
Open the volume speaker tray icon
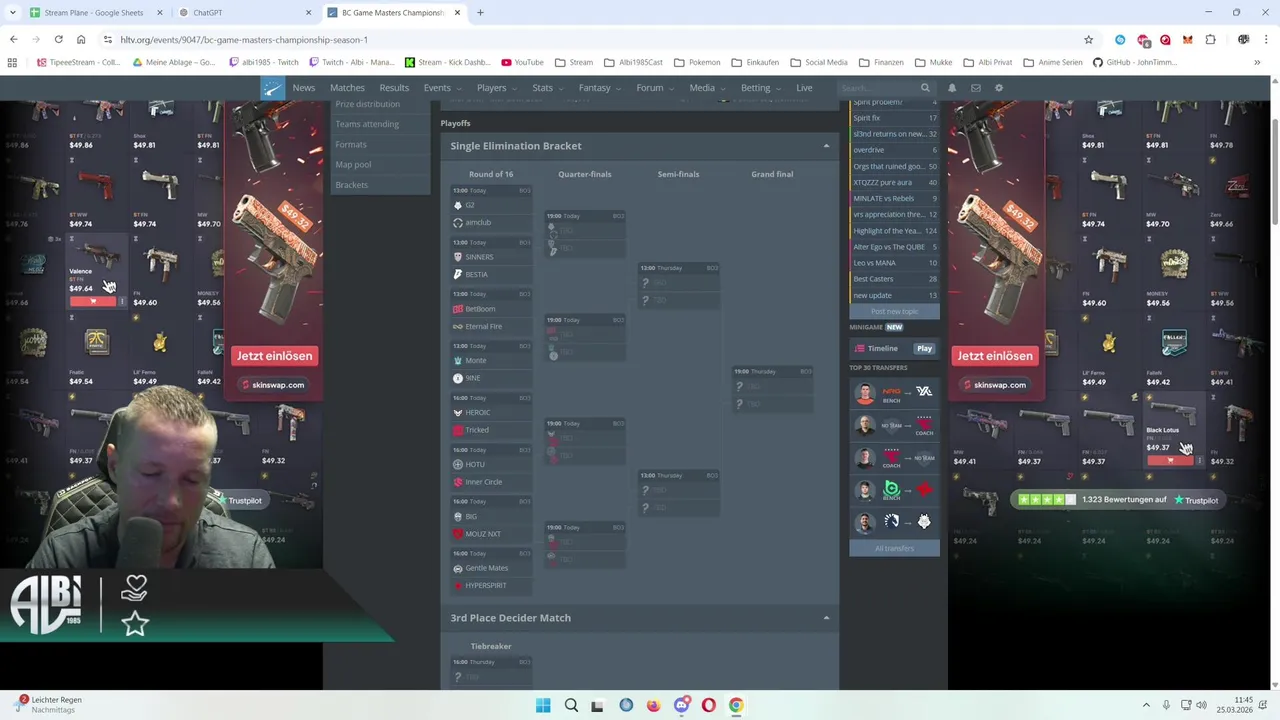tap(1203, 705)
